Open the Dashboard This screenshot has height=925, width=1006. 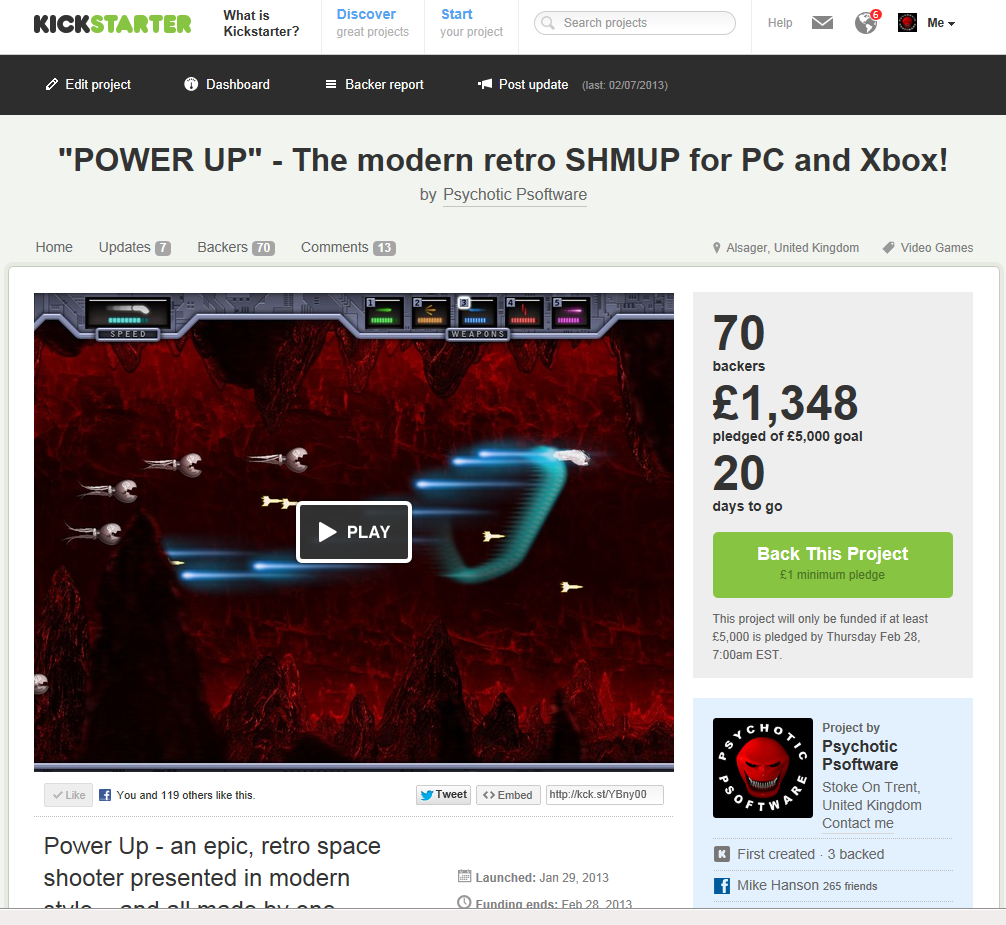pos(227,85)
